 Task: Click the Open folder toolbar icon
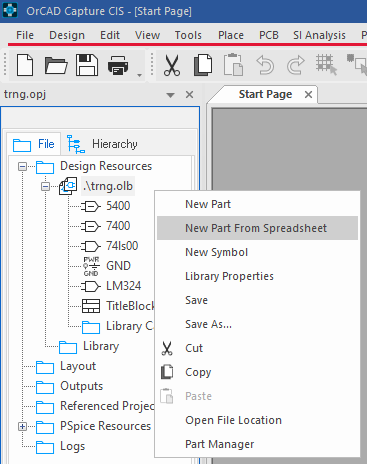coord(56,65)
